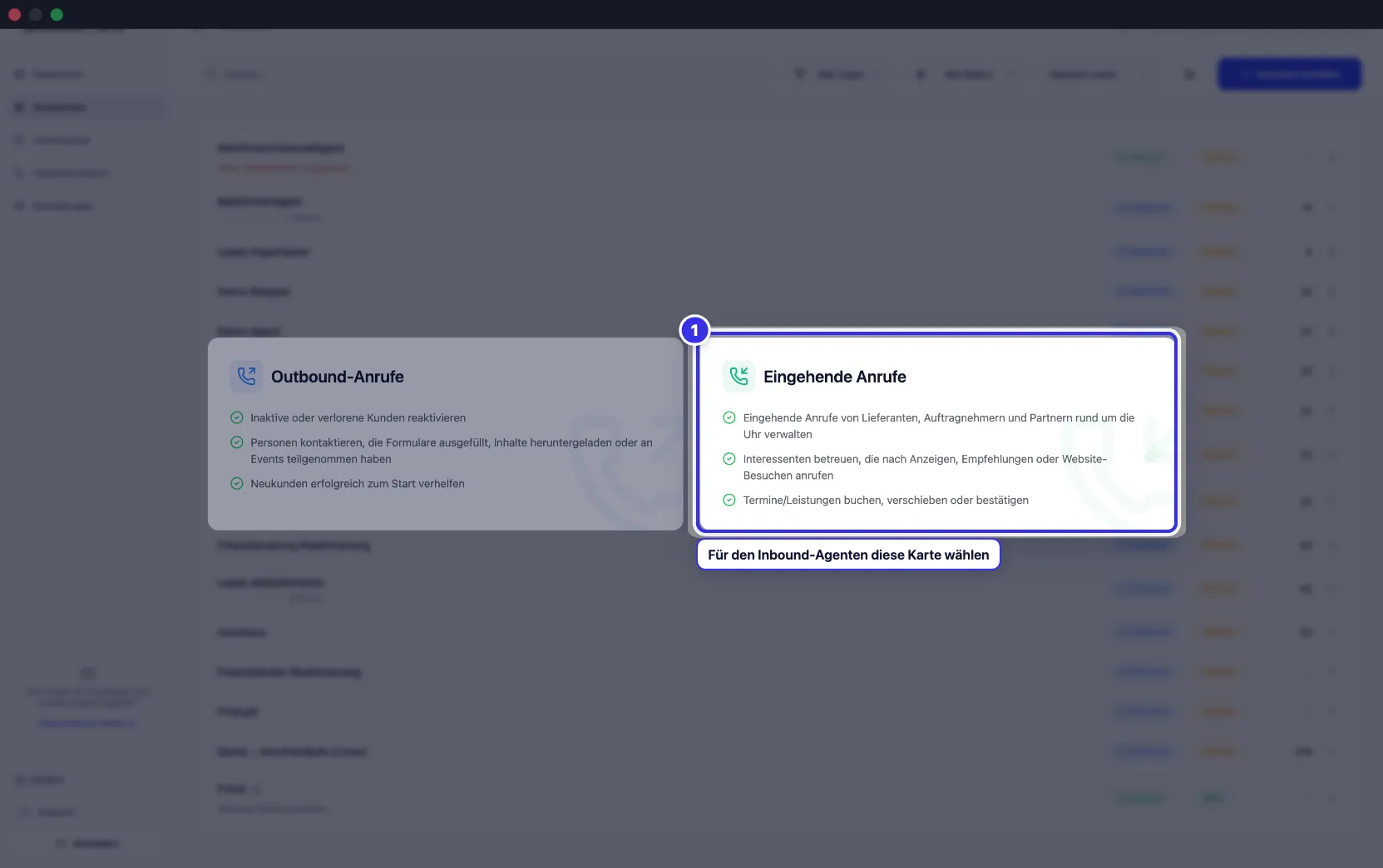Click text 'Interessenten betreuen, die nach Anzeigen'

point(850,458)
